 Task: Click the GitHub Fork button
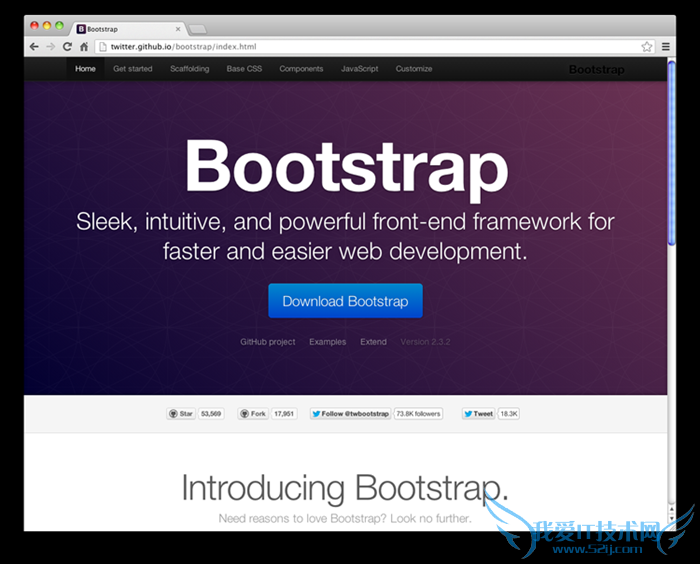[253, 414]
